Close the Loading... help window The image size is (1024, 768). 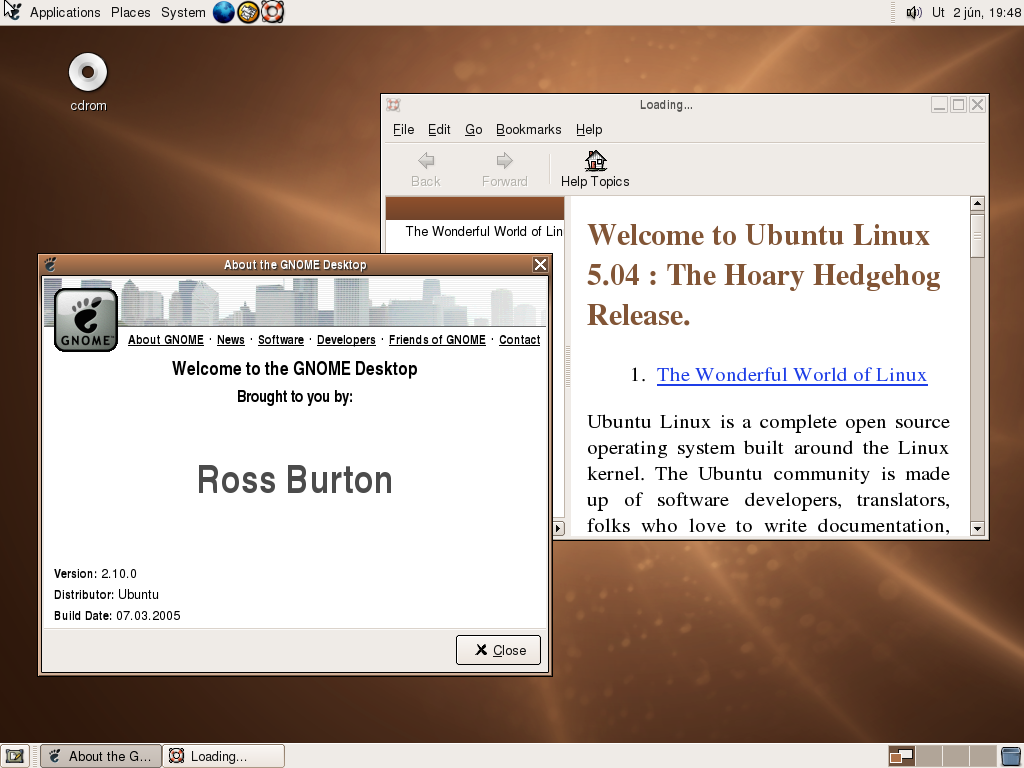977,104
